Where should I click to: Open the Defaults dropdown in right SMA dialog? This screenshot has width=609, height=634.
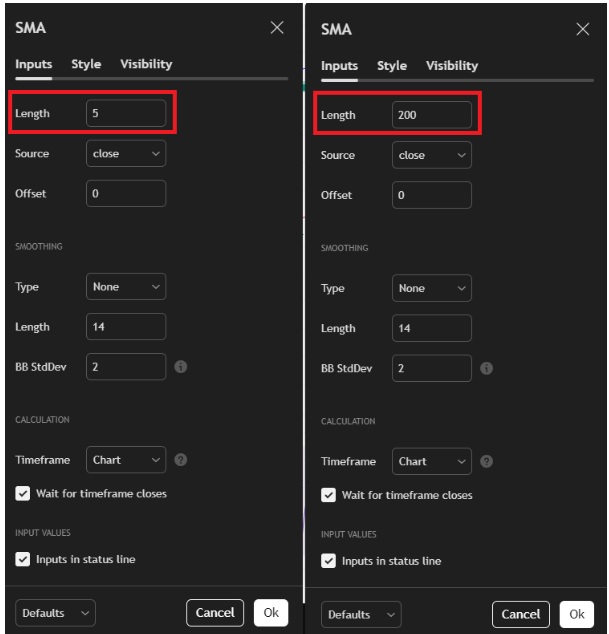[361, 614]
